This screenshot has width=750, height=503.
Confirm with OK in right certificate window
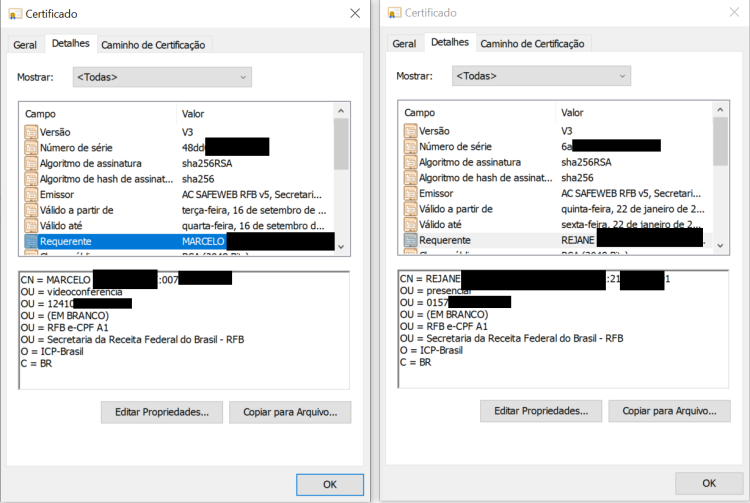point(709,483)
